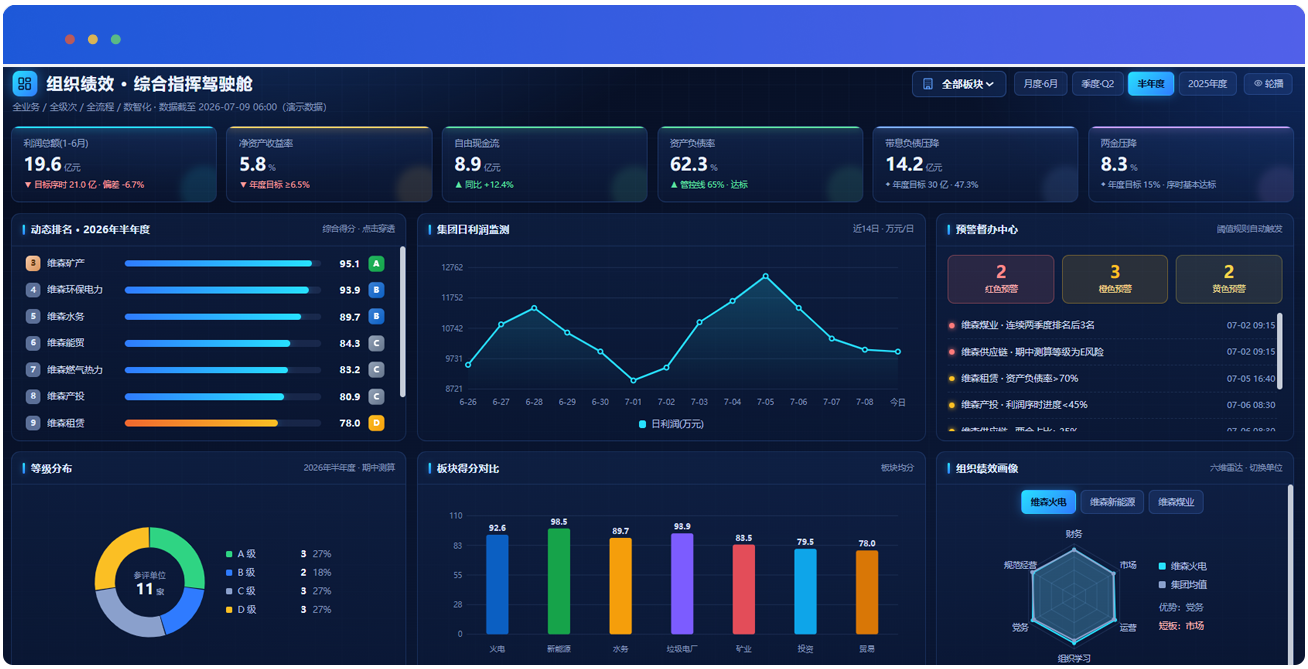The image size is (1308, 669).
Task: Click rank number 3 badge for 维森矿产
Action: pyautogui.click(x=33, y=264)
